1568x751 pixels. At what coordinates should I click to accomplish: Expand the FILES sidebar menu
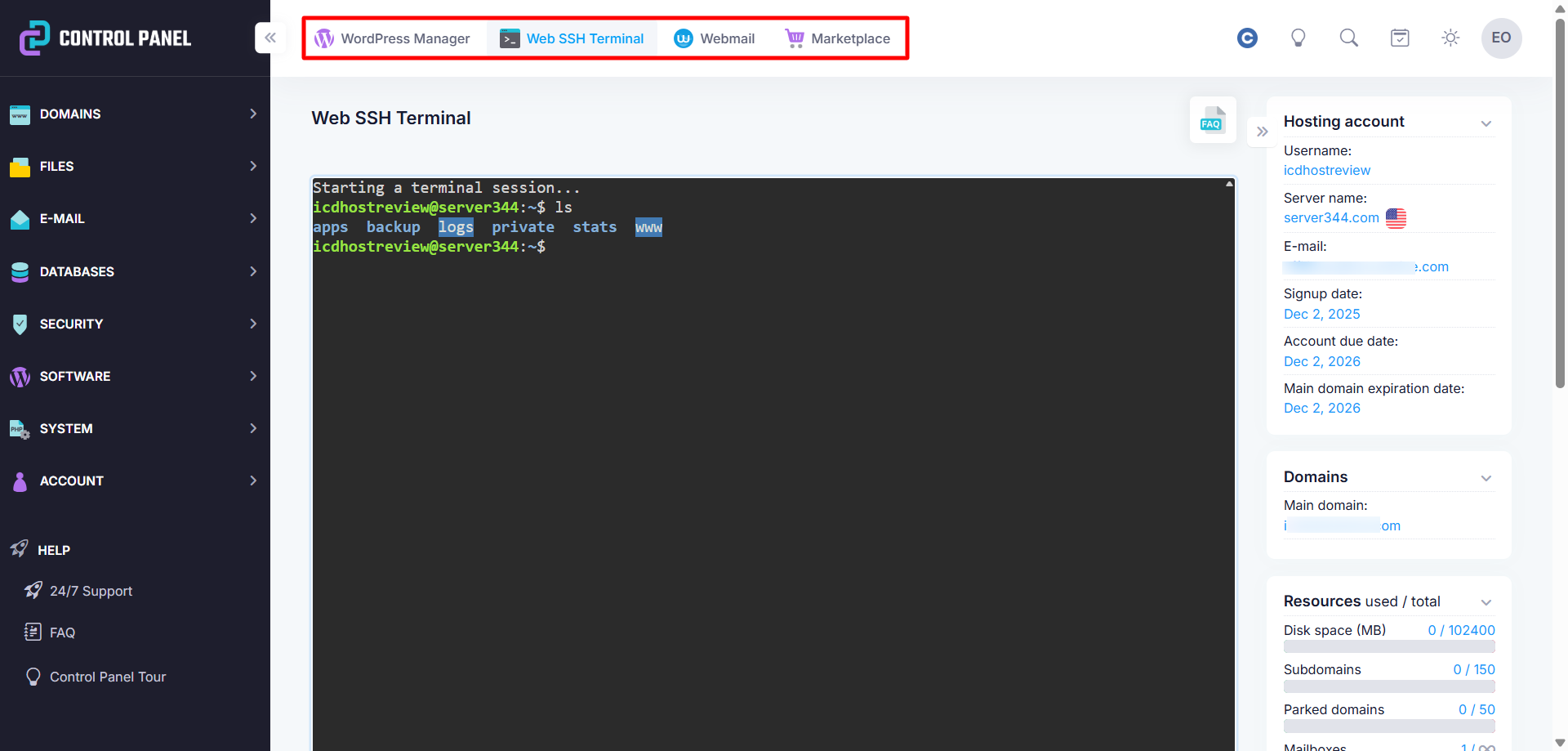click(x=135, y=166)
